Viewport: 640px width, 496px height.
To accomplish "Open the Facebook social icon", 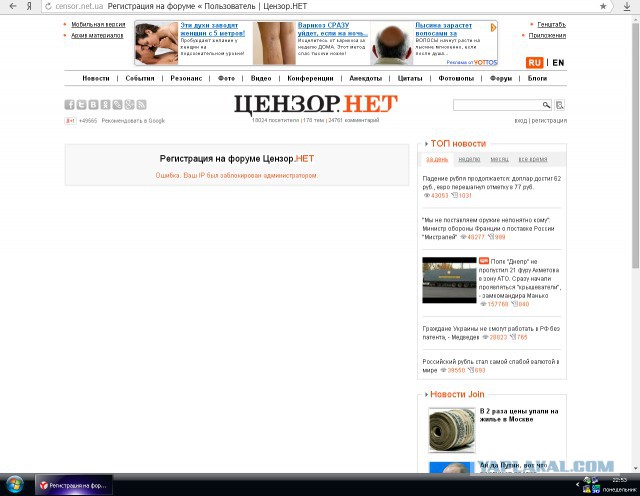I will click(x=69, y=105).
